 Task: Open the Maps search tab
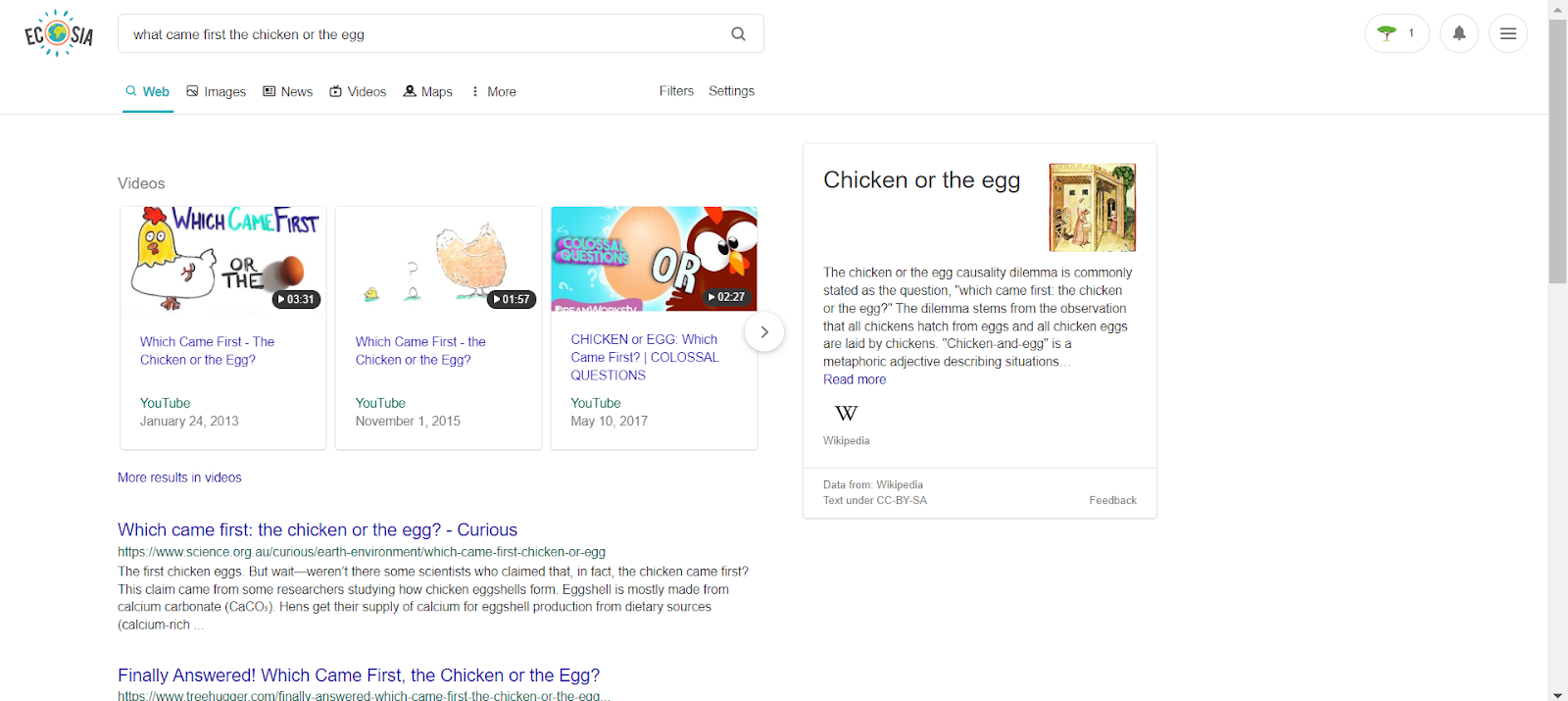point(428,91)
